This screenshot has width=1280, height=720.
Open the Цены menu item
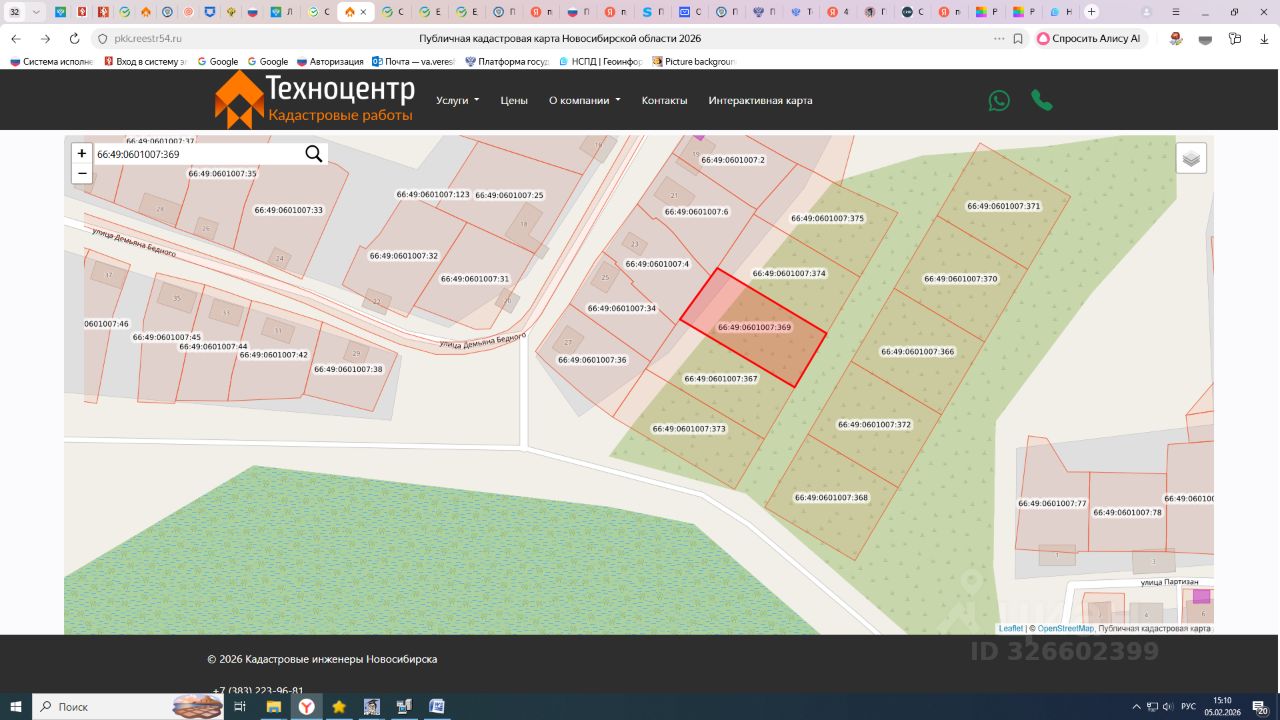pyautogui.click(x=514, y=100)
